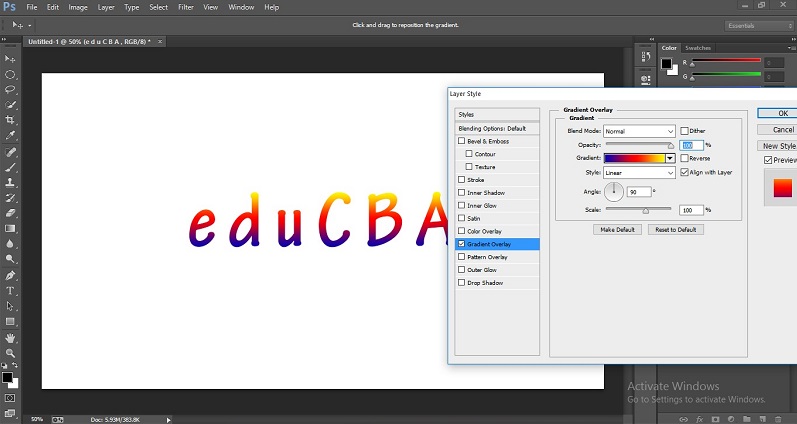Viewport: 797px width, 424px height.
Task: Open the gradient Style Linear dropdown
Action: (x=639, y=173)
